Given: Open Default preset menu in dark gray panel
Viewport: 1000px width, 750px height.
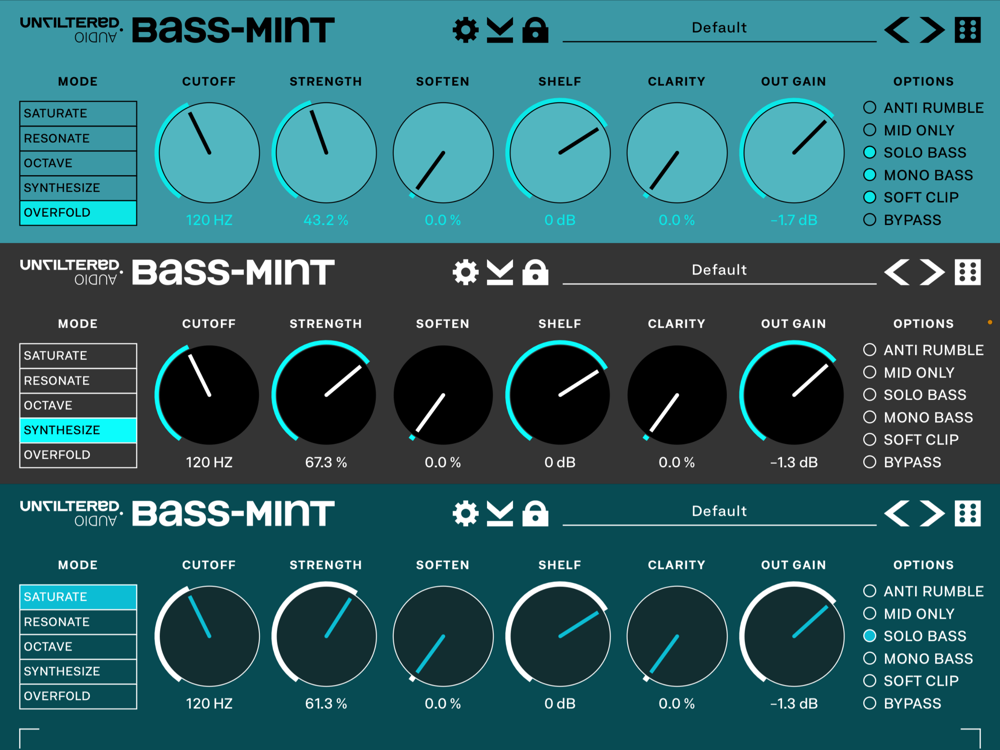Looking at the screenshot, I should 719,270.
